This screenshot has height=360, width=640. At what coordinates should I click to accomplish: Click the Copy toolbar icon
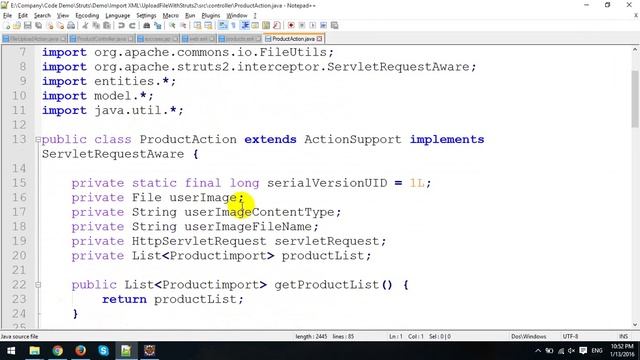tap(96, 25)
